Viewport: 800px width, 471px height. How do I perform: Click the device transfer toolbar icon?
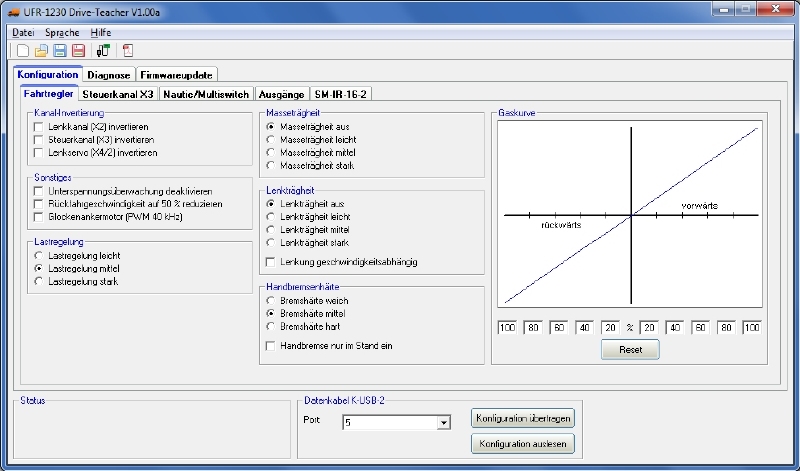[102, 50]
